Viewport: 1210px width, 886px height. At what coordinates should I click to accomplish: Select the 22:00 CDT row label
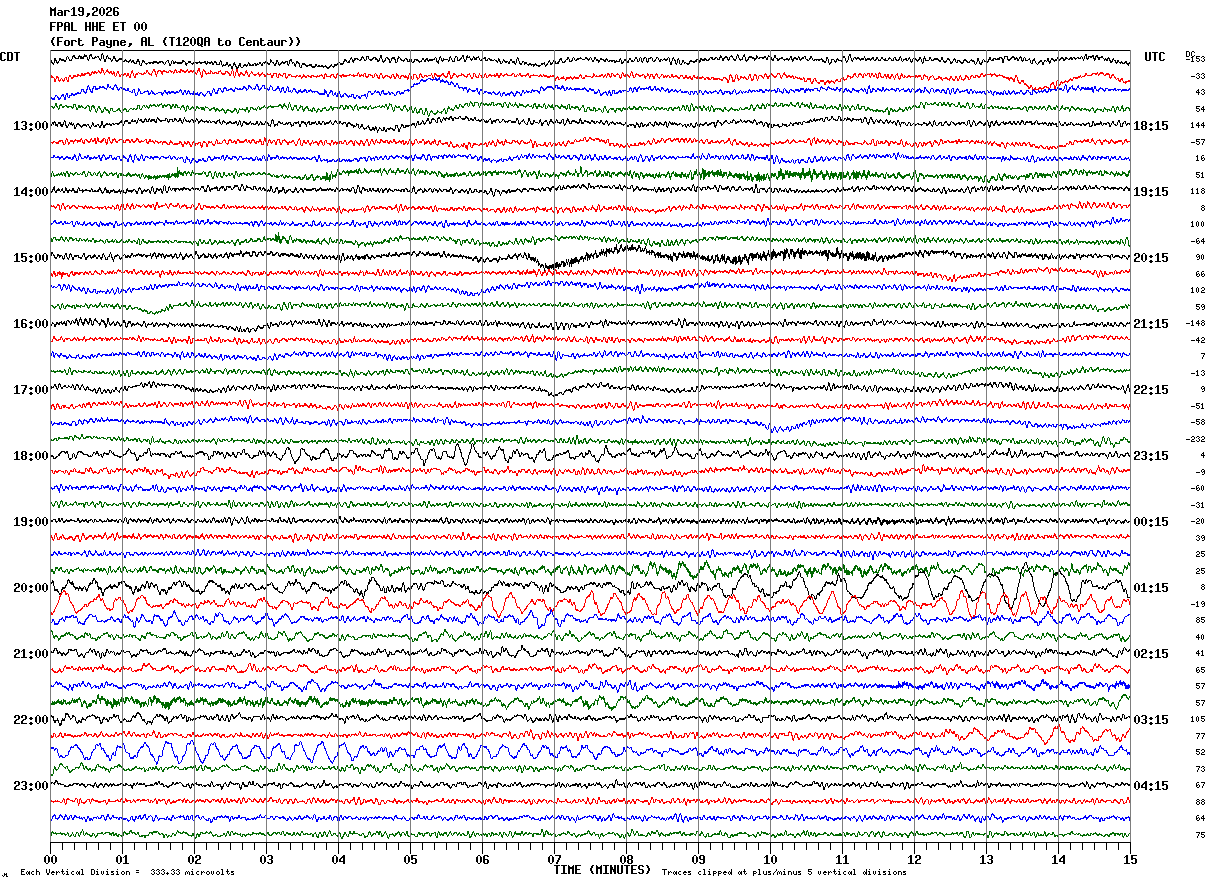click(x=31, y=720)
